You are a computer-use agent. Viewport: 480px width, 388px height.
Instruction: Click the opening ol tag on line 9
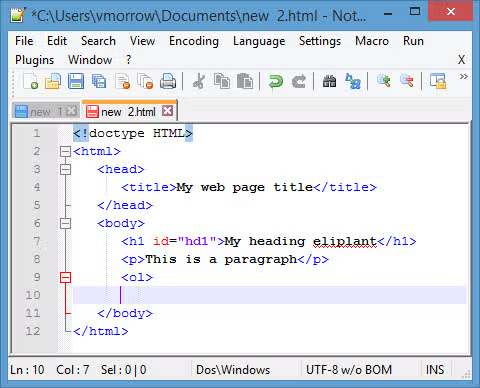click(137, 277)
